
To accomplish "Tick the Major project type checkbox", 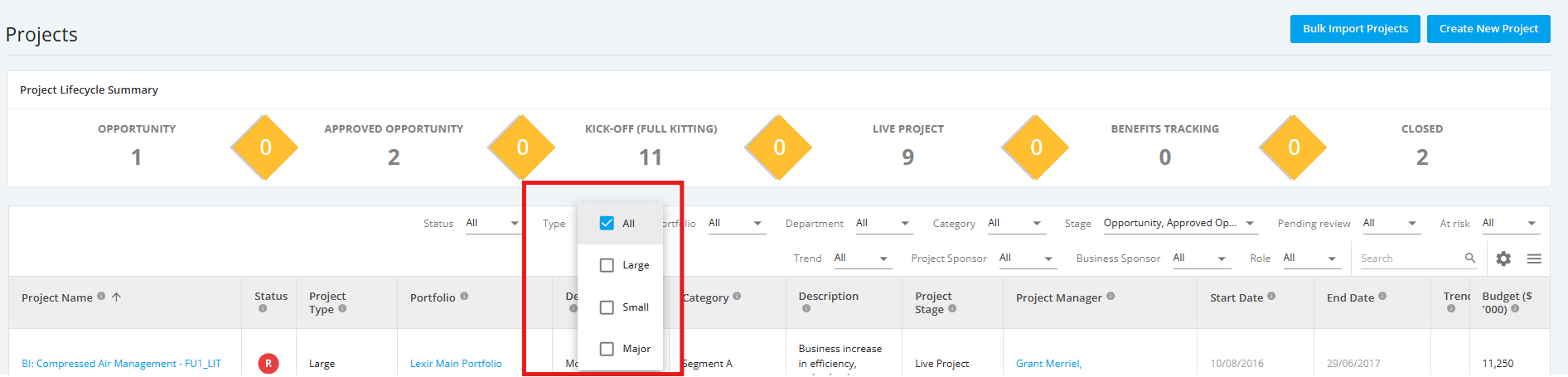I will 607,349.
